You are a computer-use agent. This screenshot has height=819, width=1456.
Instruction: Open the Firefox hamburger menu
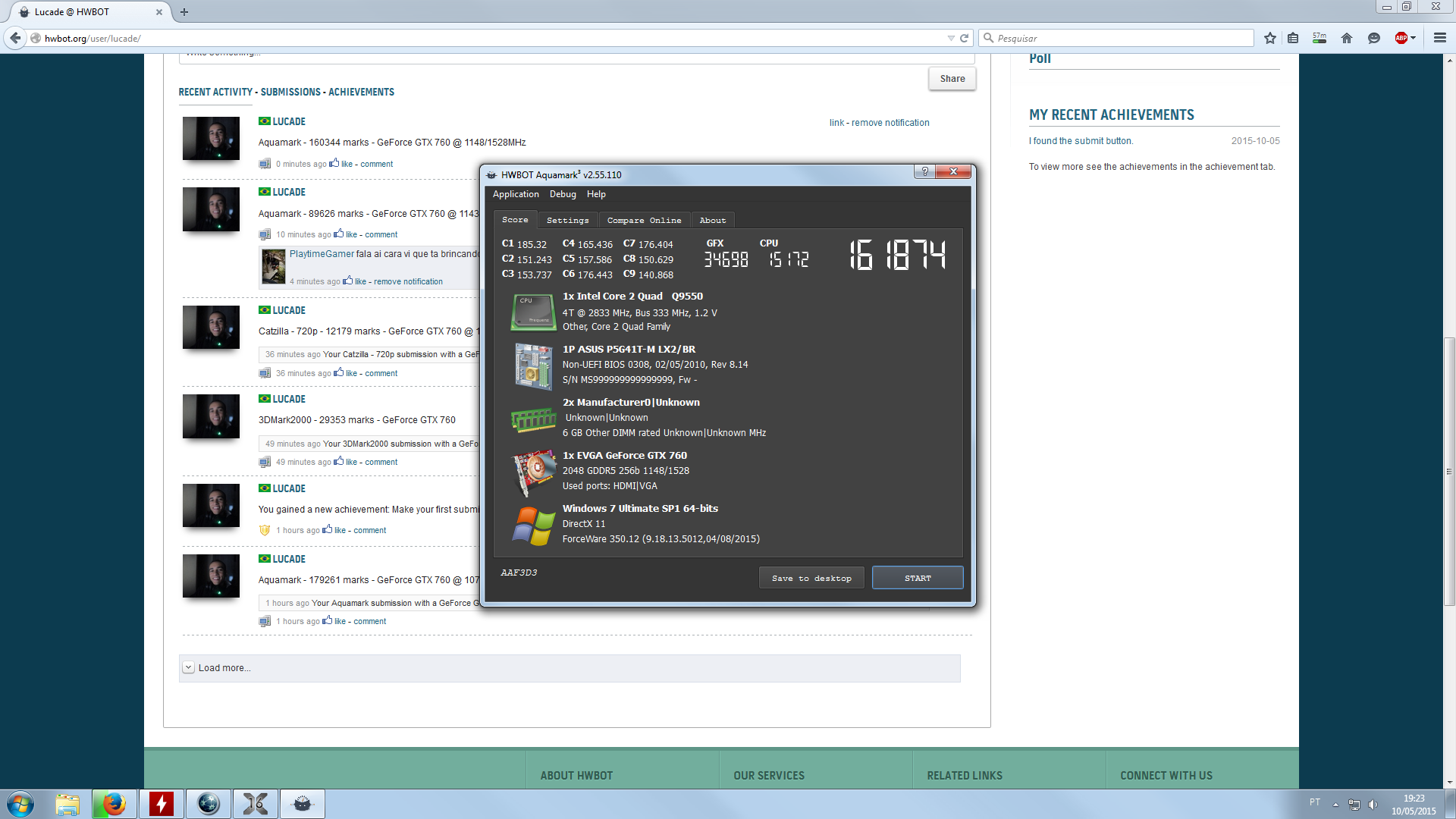pos(1440,38)
